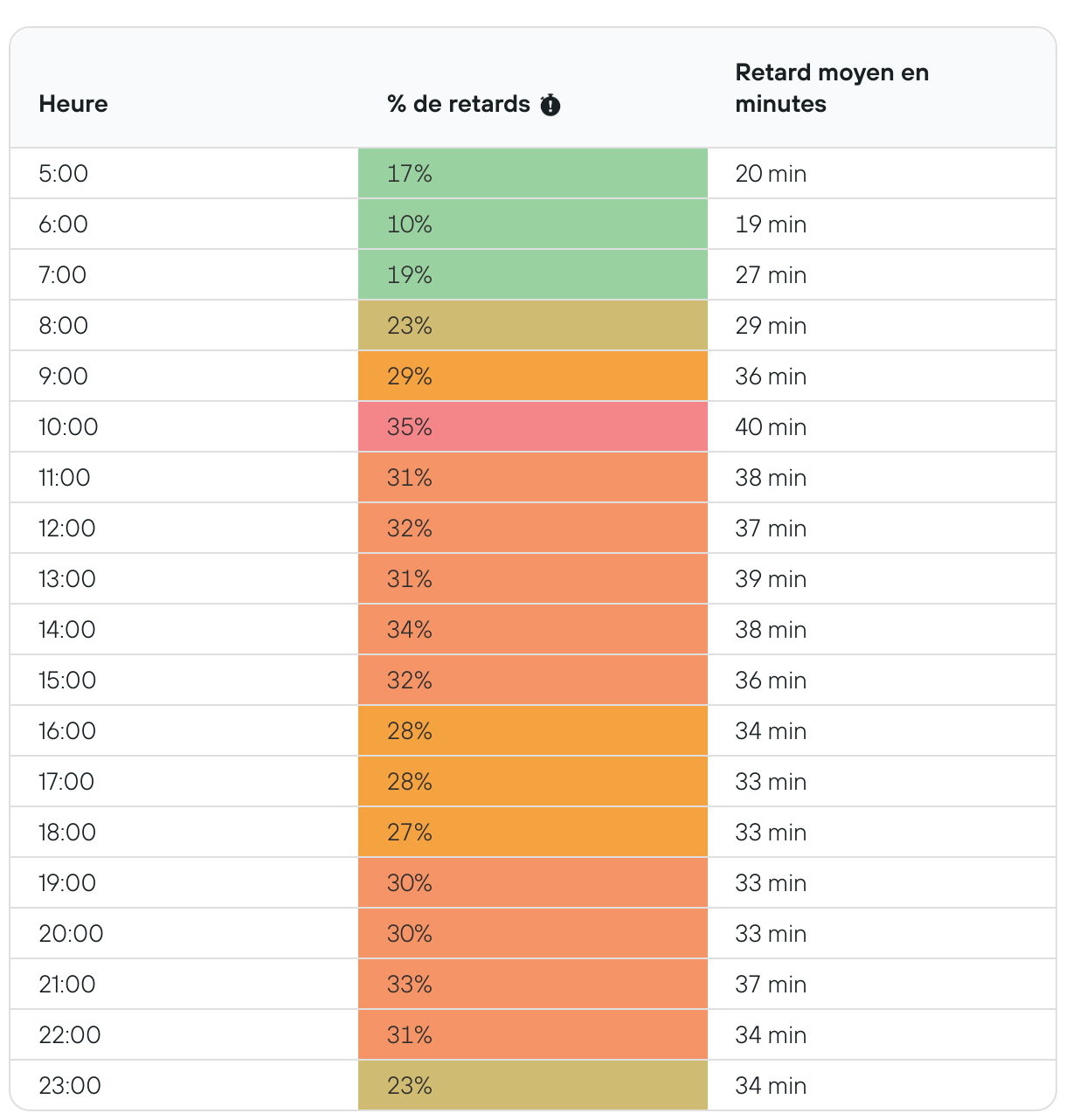Click the 8:00 hour cell
Viewport: 1066px width, 1120px height.
point(63,326)
